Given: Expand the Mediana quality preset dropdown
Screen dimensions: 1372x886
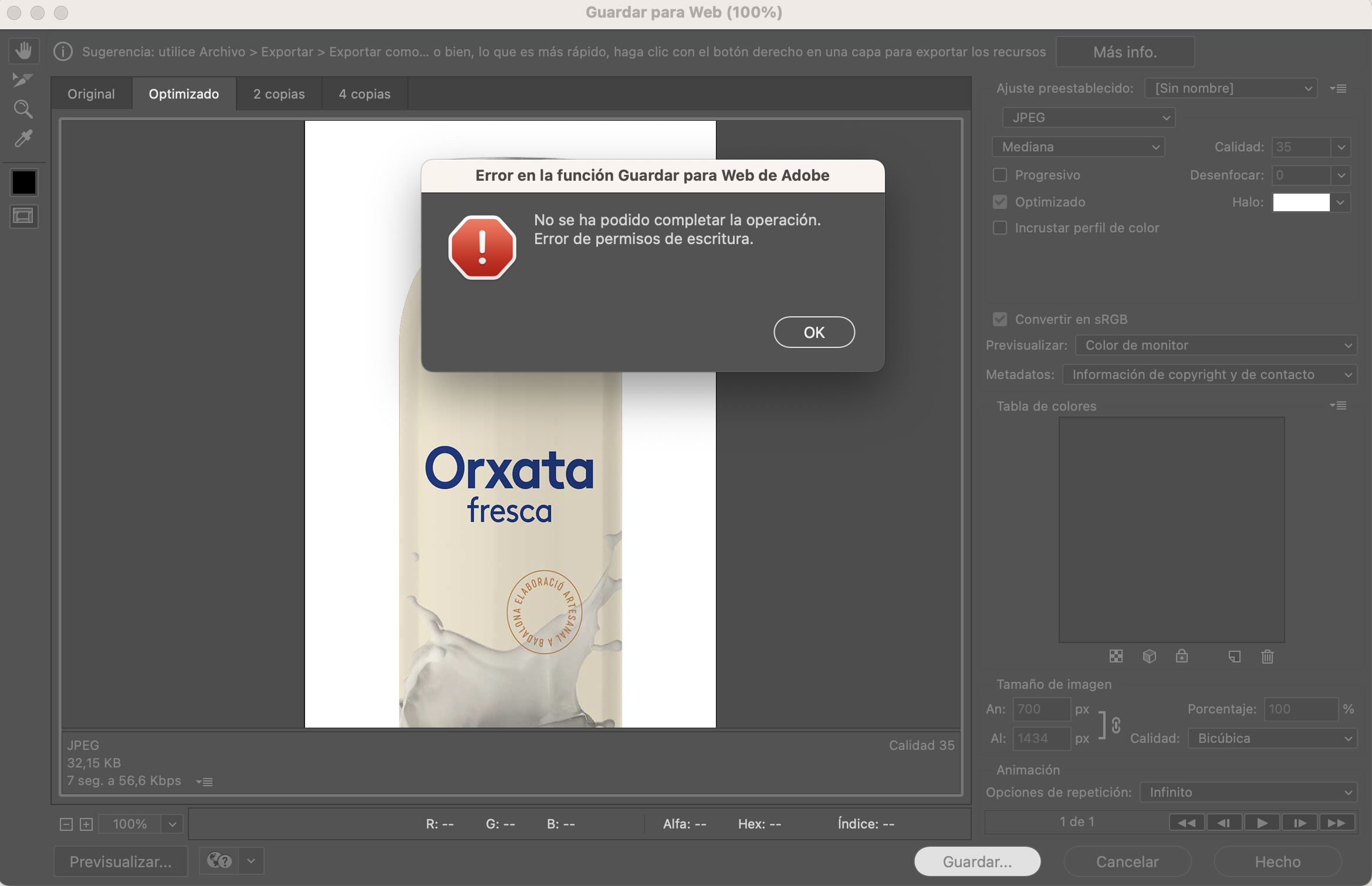Looking at the screenshot, I should (x=1078, y=147).
